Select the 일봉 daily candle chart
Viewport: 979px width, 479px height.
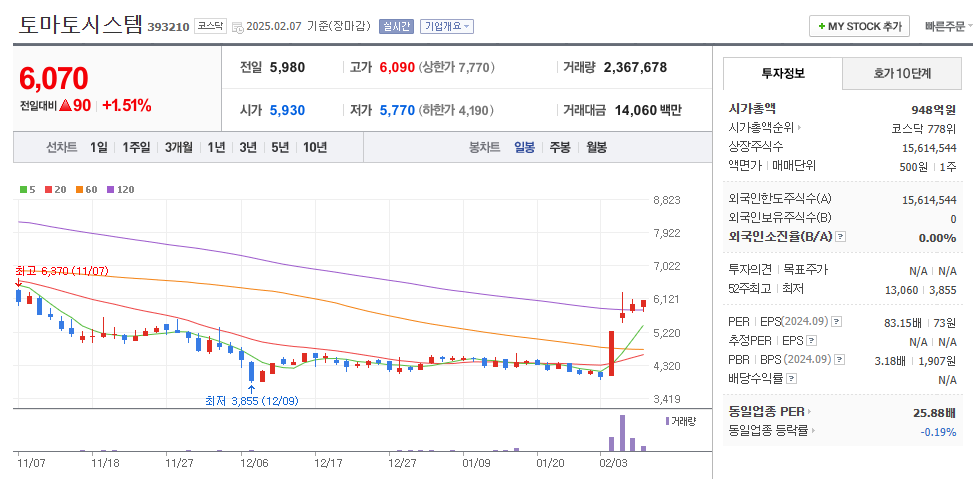coord(524,147)
